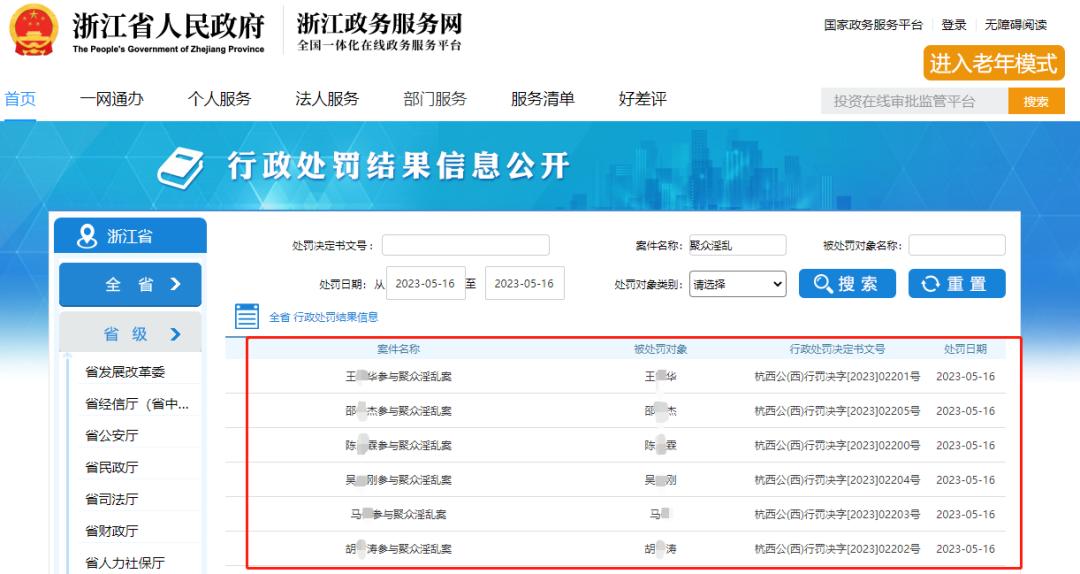Open the 服务清单 menu
Screen dimensions: 1080x574
pyautogui.click(x=543, y=99)
